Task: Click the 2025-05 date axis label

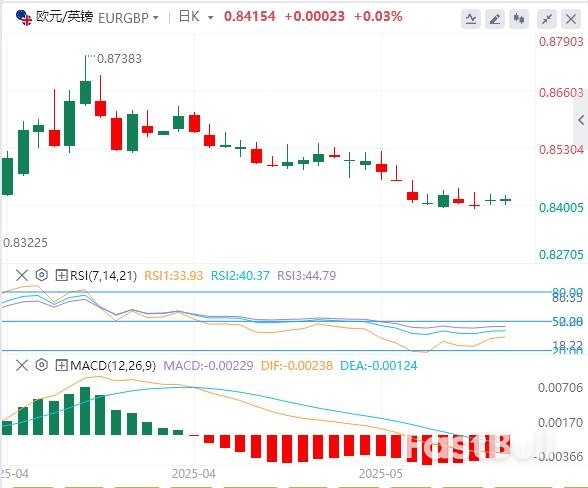Action: pos(381,474)
